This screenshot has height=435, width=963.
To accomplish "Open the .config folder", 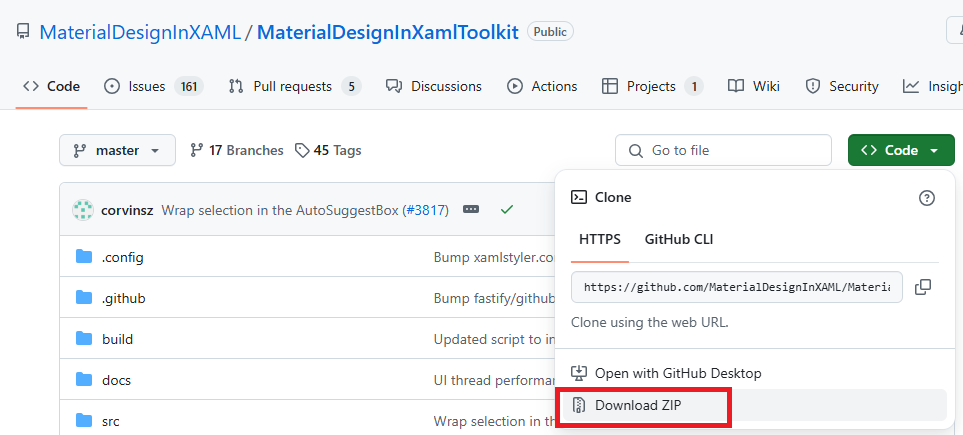I will coord(123,257).
